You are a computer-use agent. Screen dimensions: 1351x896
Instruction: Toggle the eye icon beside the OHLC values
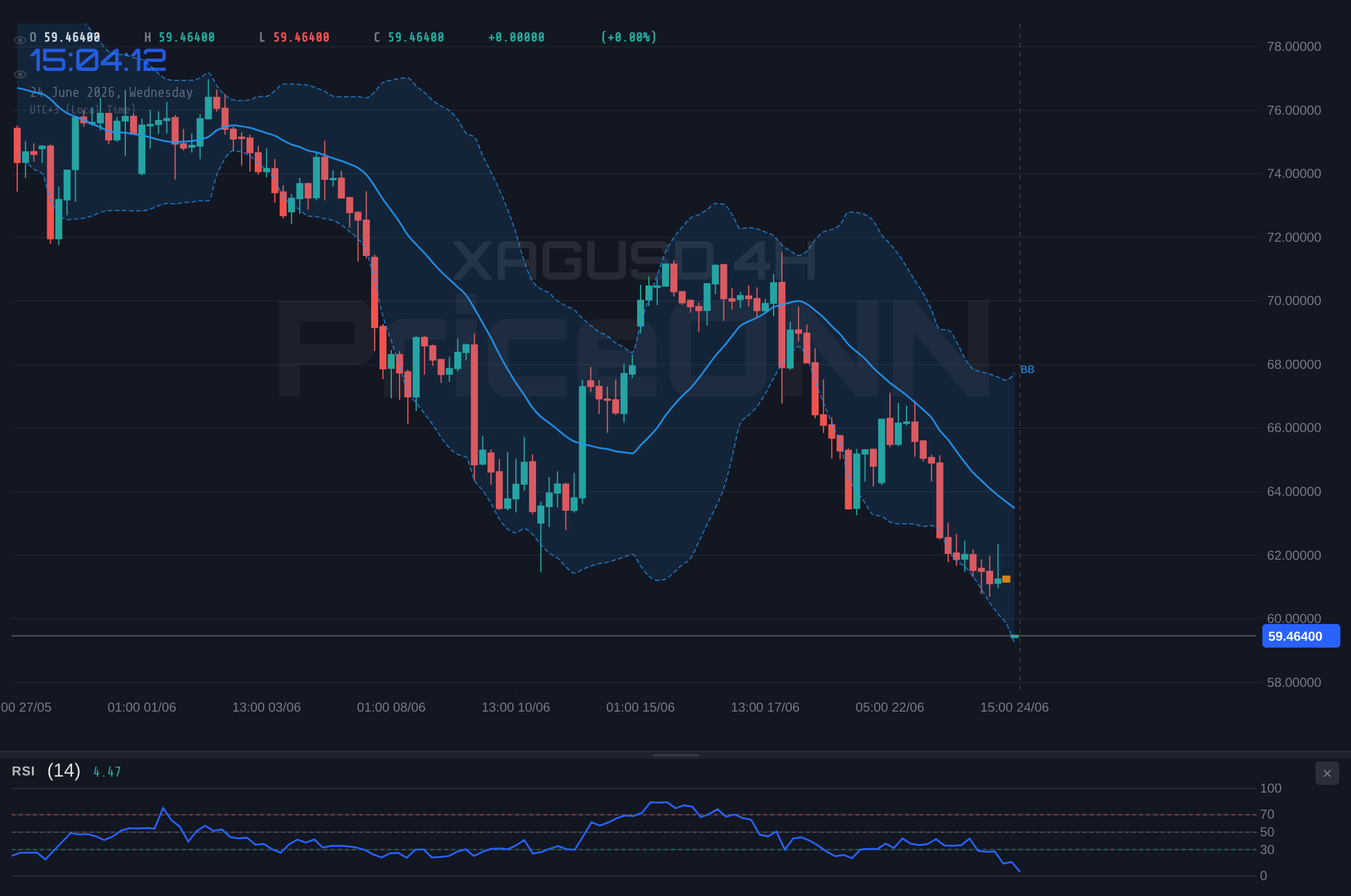(20, 40)
